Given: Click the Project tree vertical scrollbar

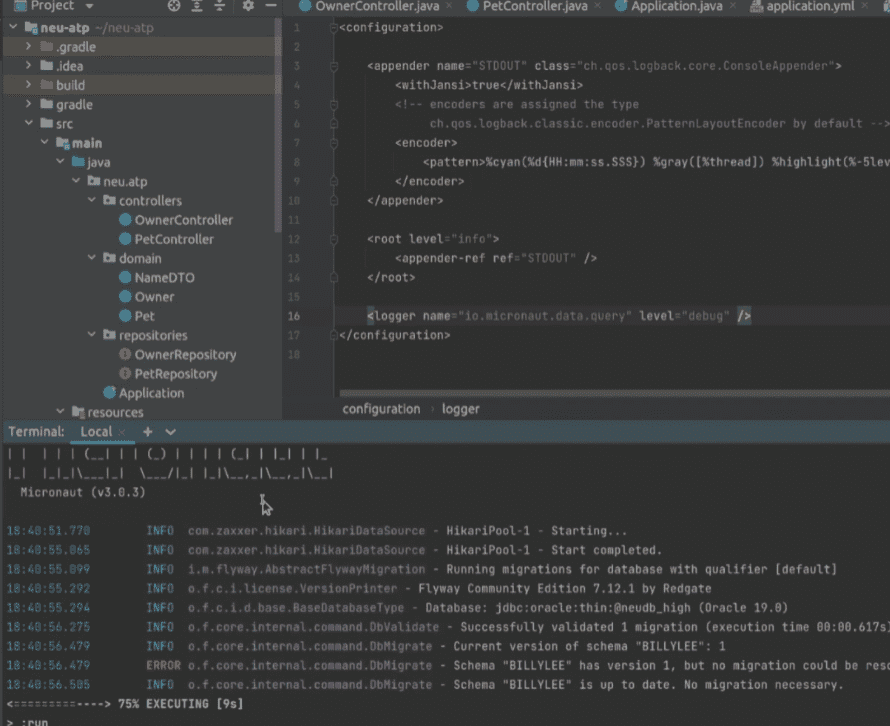Looking at the screenshot, I should coord(278,125).
